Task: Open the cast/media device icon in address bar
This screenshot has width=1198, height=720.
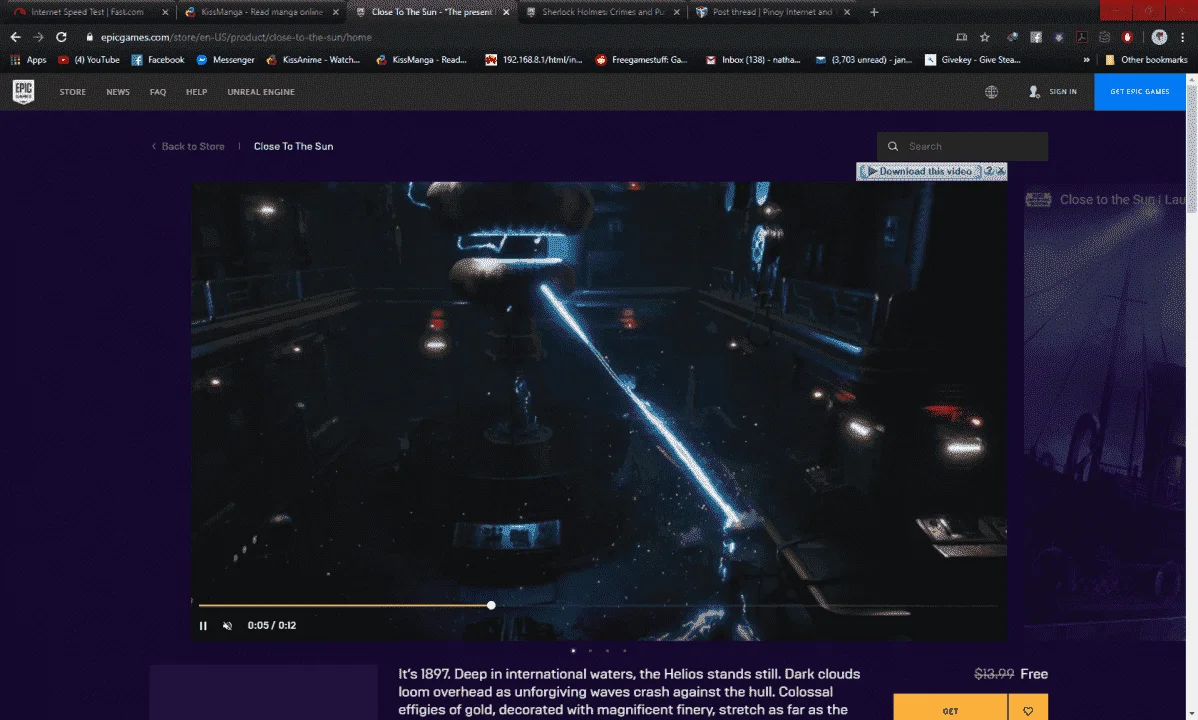Action: 961,37
